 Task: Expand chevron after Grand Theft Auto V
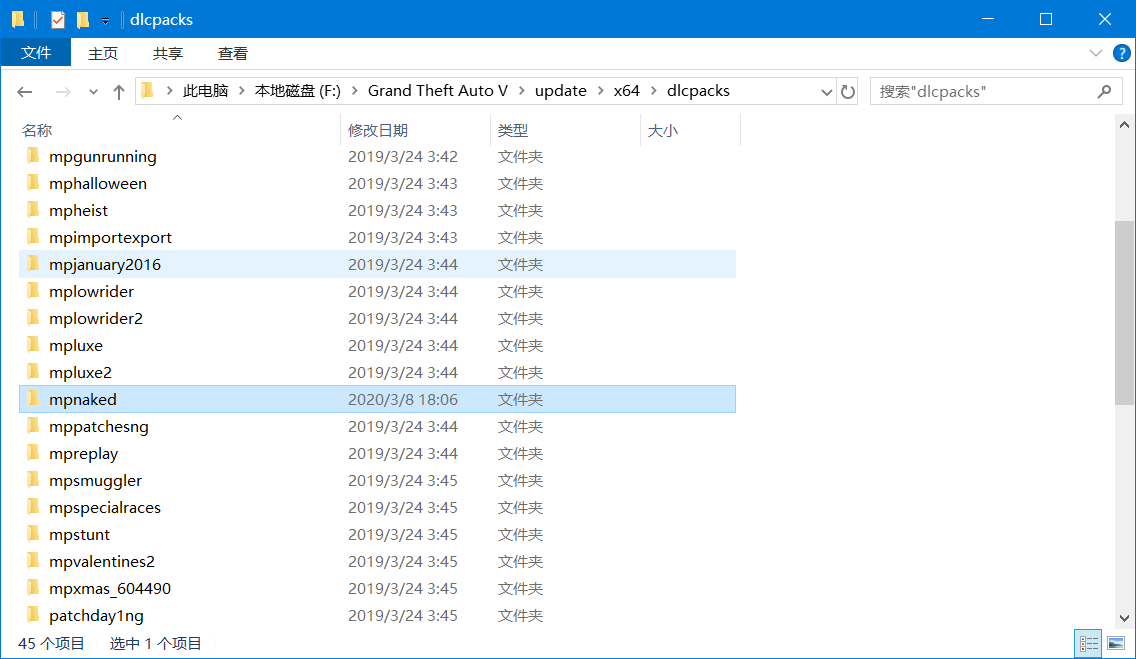click(522, 91)
